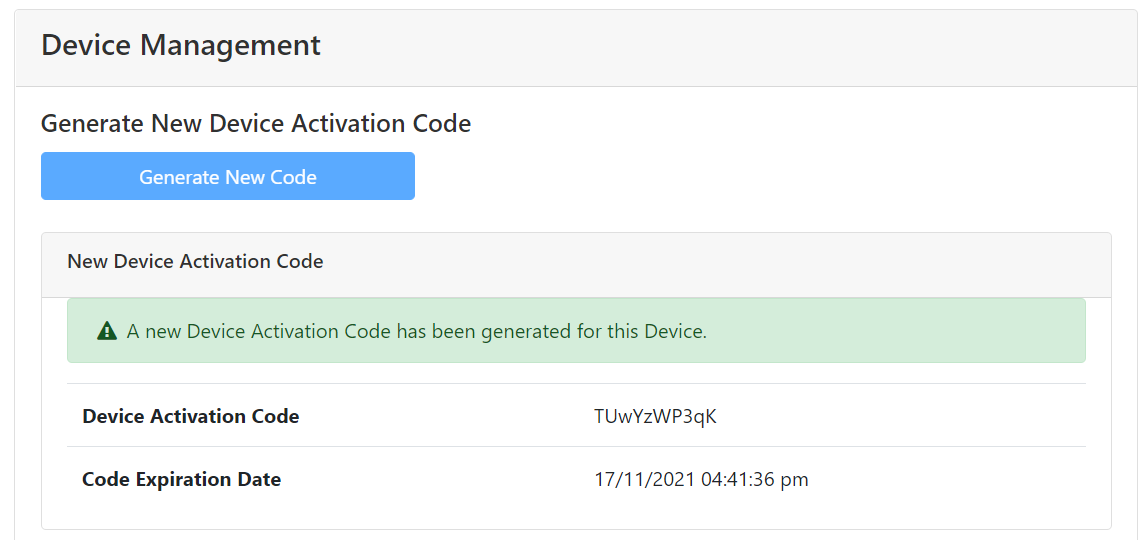The height and width of the screenshot is (540, 1146).
Task: Click "pm" in the expiration timestamp
Action: 795,479
